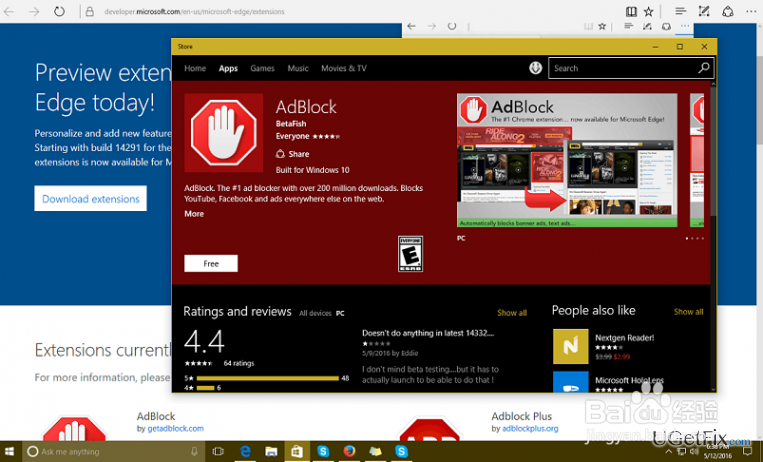Open File Explorer from taskbar

coord(271,451)
